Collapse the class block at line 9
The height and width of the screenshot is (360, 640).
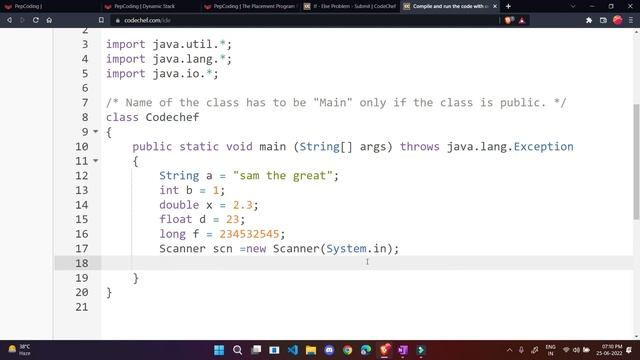pos(96,131)
